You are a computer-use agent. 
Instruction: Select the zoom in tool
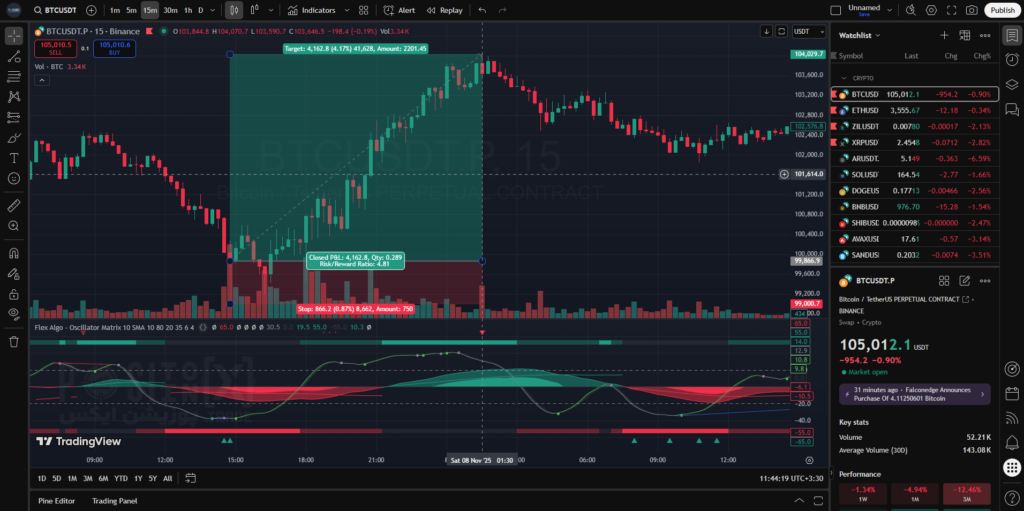[x=14, y=225]
